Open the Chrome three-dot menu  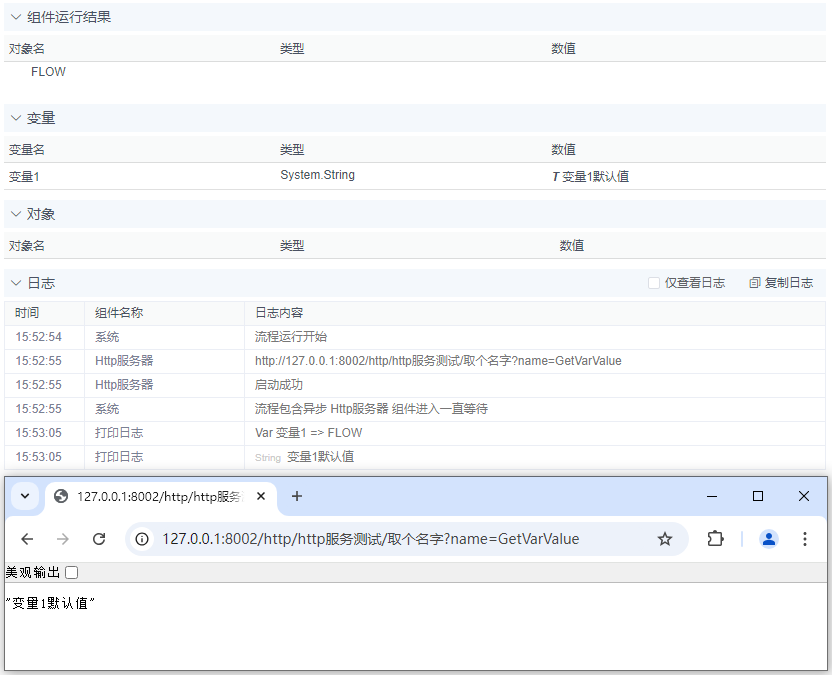coord(805,538)
